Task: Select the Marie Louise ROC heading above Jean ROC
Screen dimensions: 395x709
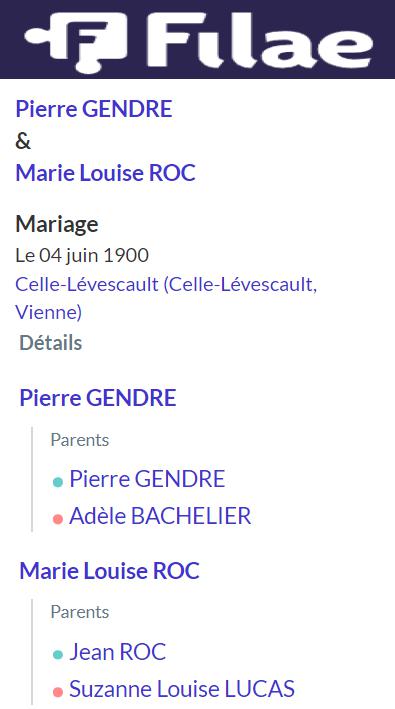Action: coord(109,571)
